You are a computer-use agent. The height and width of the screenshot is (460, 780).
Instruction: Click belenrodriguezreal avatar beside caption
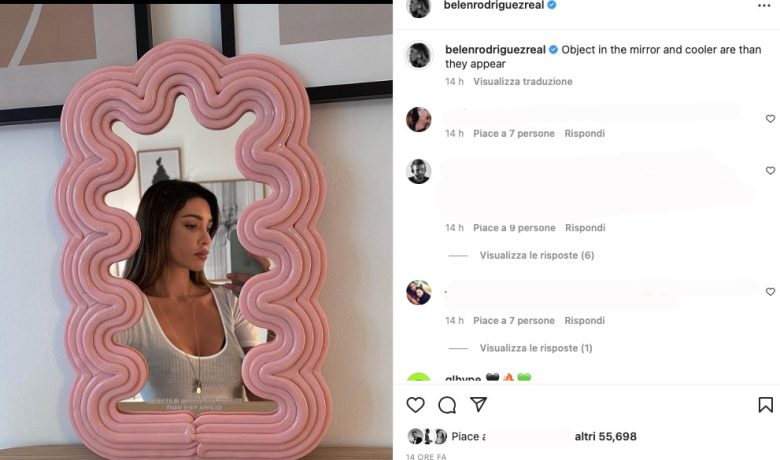tap(418, 55)
